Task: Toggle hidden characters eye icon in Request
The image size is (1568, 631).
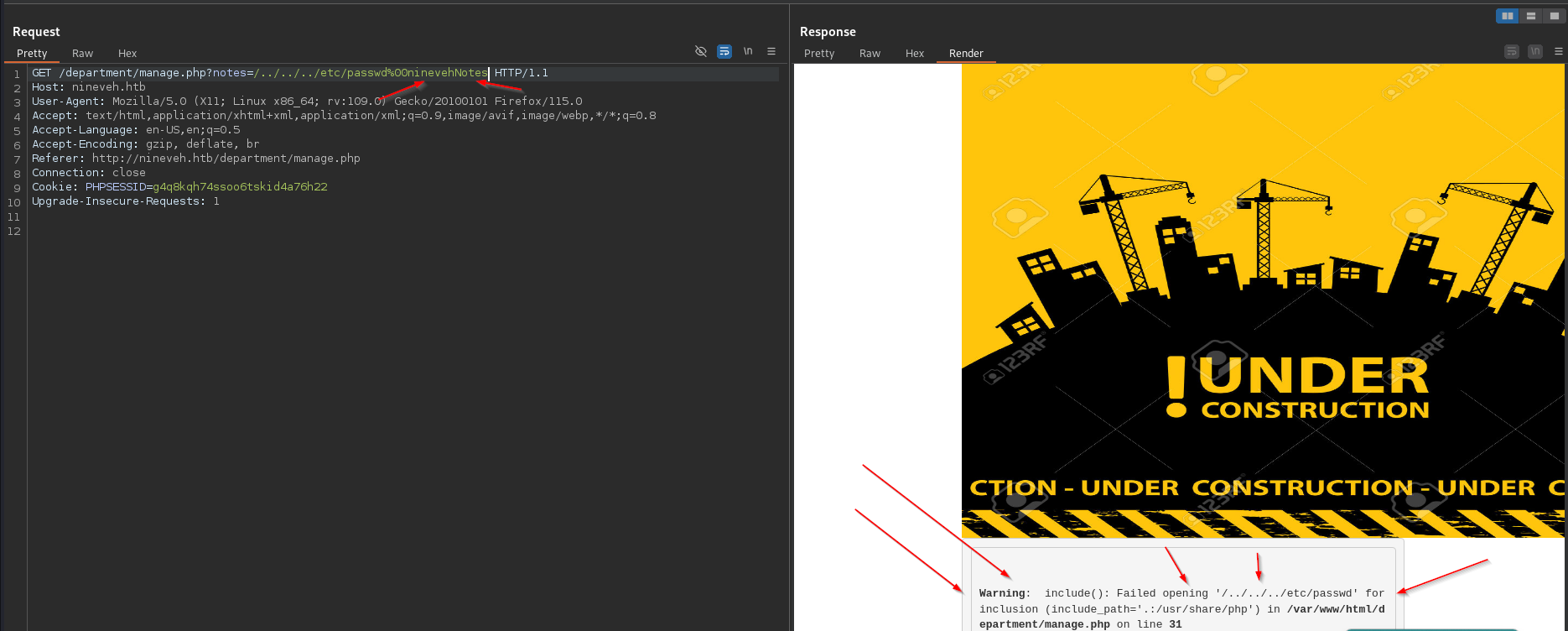Action: point(701,52)
